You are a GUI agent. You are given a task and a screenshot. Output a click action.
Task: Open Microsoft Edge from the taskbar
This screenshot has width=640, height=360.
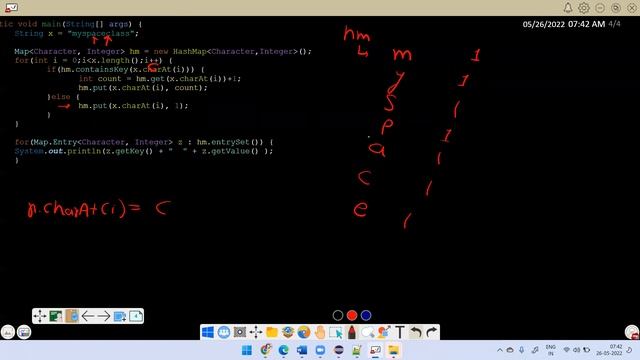(284, 350)
